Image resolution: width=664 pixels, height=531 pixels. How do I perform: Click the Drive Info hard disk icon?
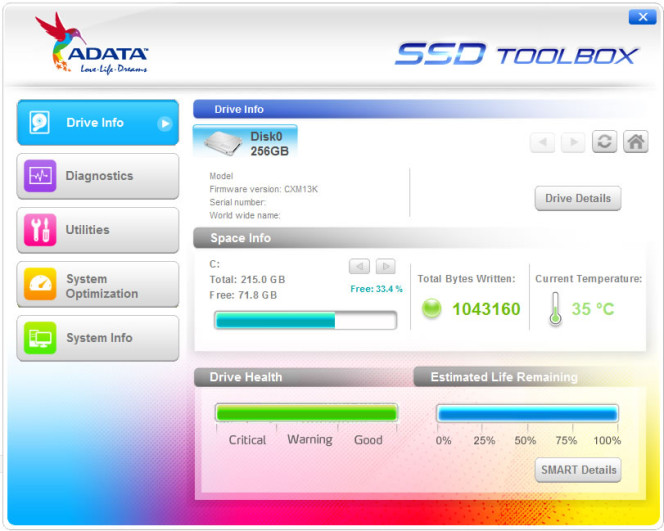pos(40,123)
